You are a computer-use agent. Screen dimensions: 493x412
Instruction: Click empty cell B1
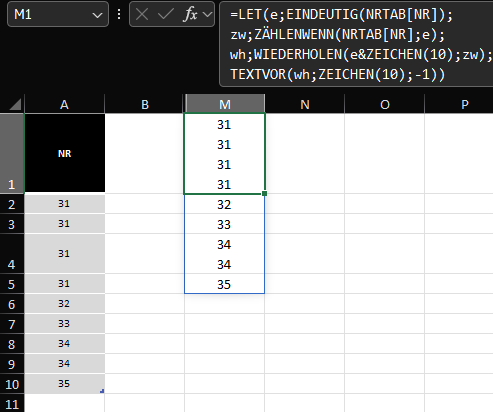145,153
